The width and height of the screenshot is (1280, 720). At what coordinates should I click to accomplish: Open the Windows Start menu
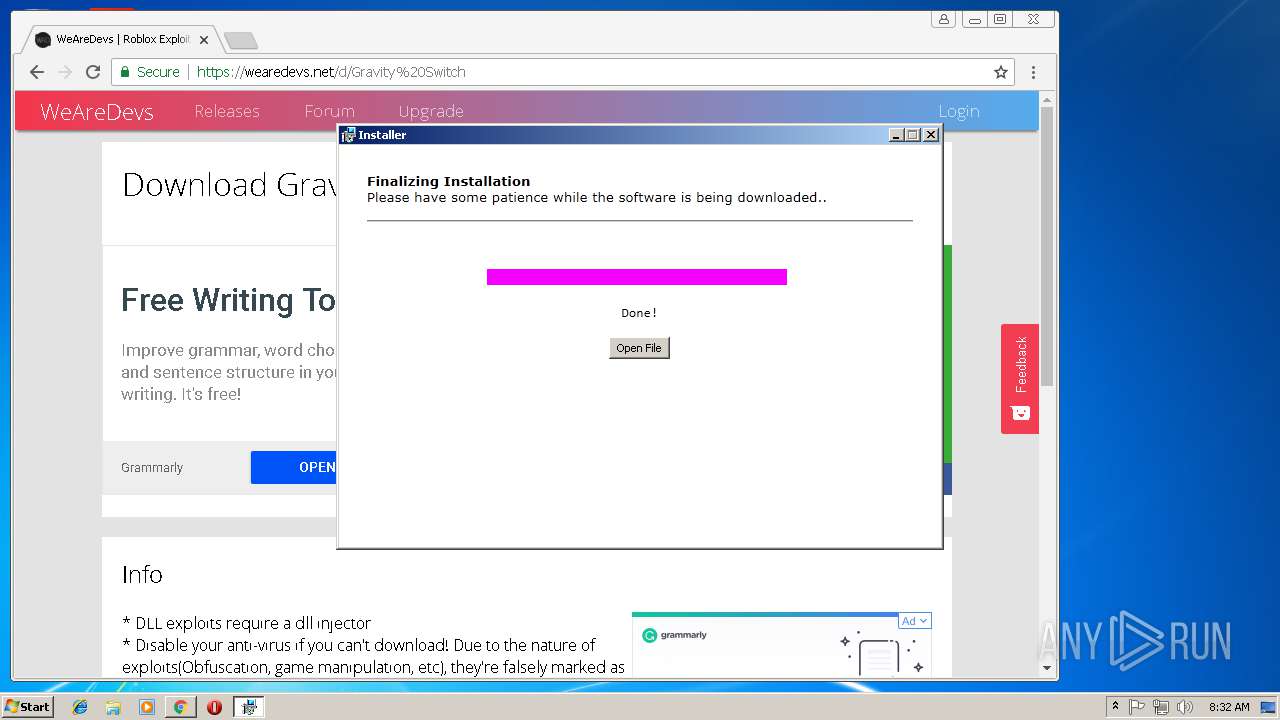[x=28, y=706]
